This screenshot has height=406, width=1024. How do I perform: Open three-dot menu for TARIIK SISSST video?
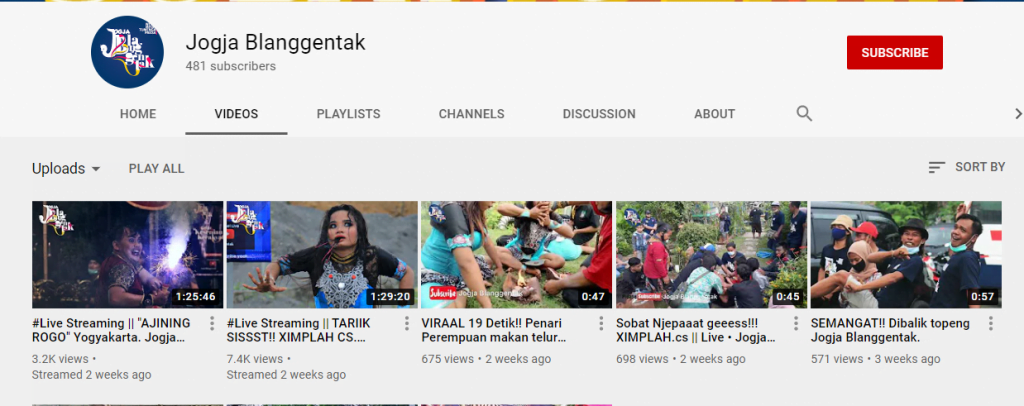(x=406, y=323)
